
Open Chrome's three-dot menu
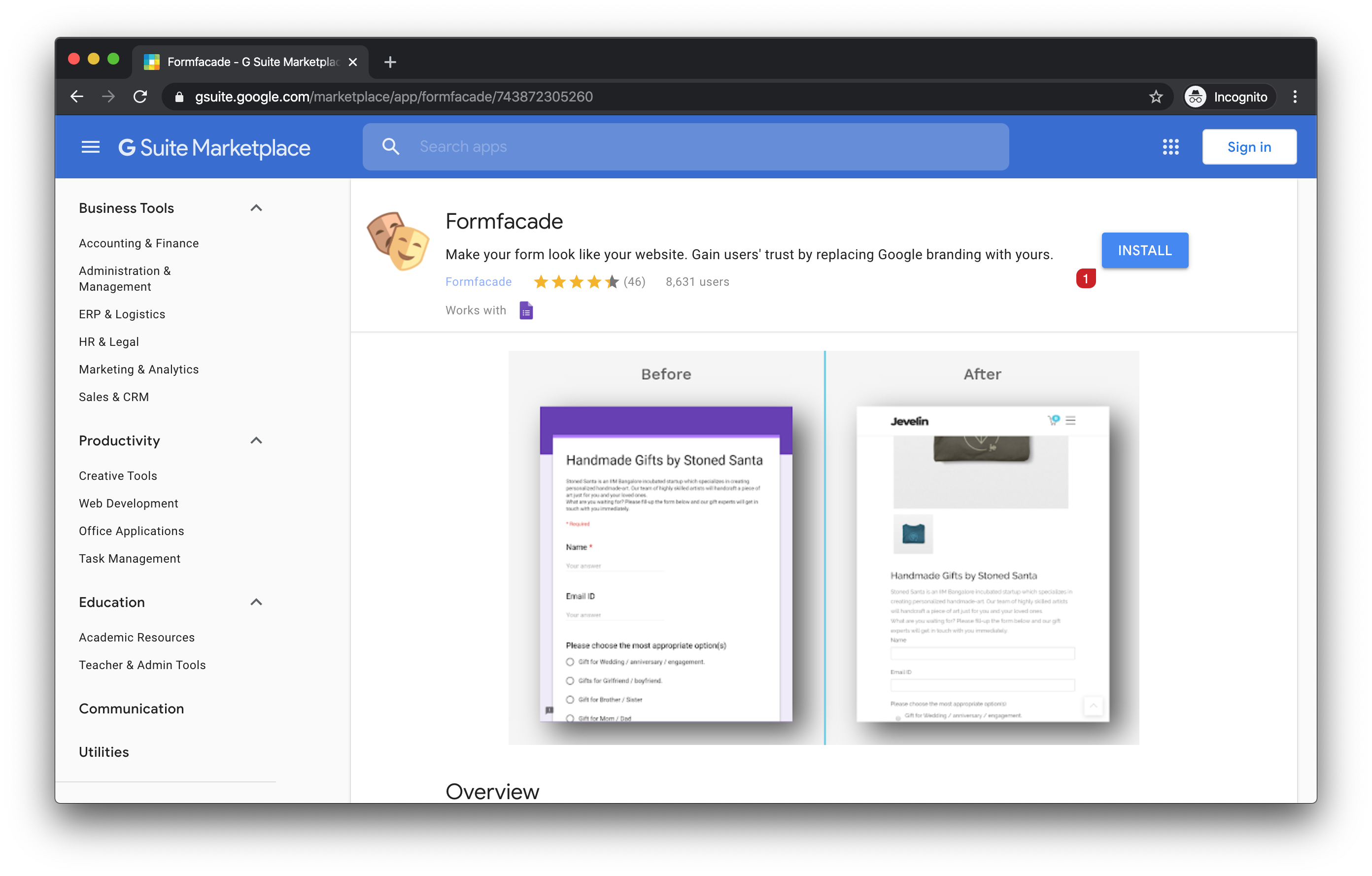click(x=1295, y=97)
